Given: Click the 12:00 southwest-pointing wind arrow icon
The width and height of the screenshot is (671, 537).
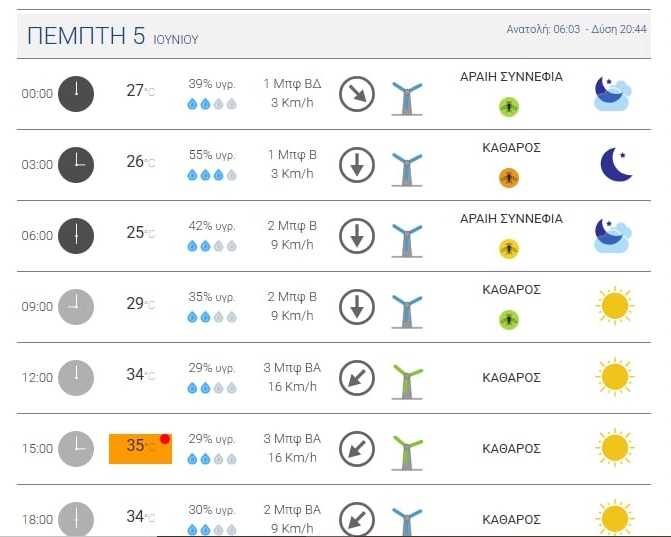Looking at the screenshot, I should 357,378.
